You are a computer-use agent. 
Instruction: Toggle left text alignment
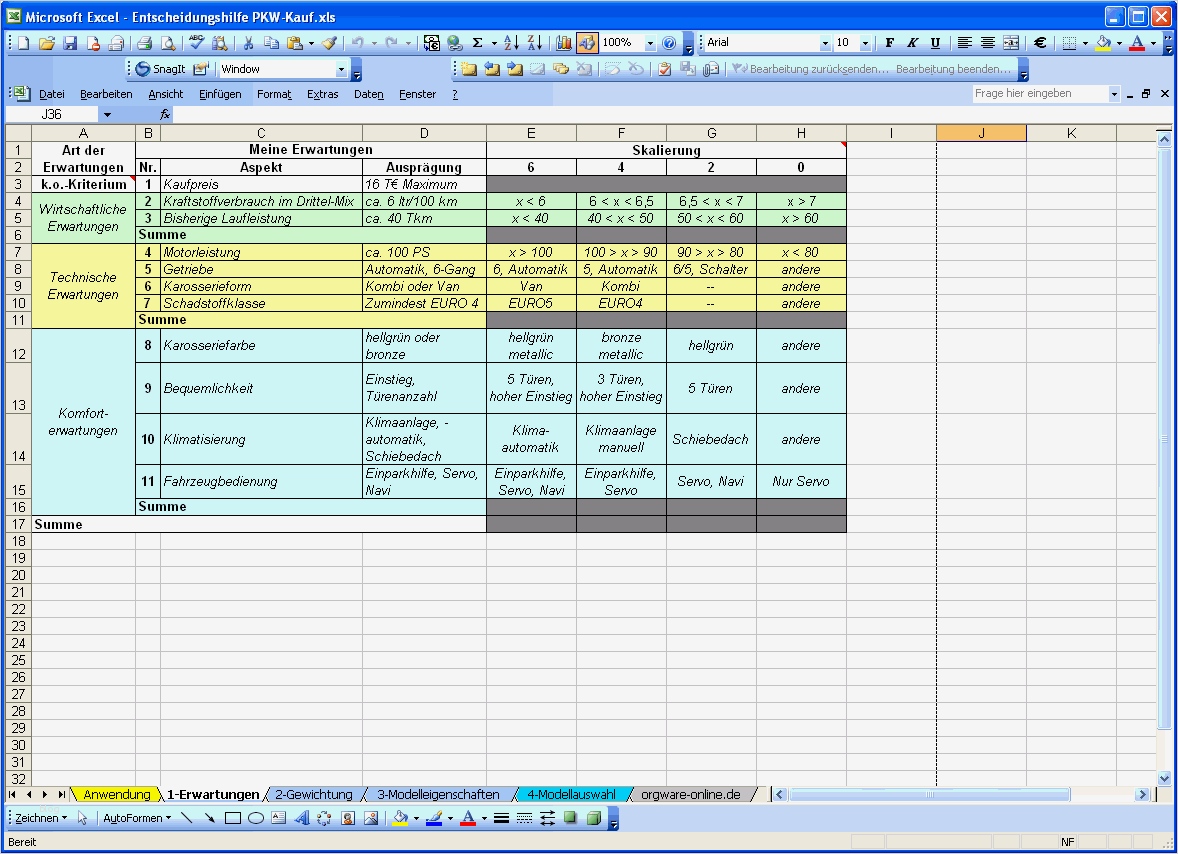point(965,43)
